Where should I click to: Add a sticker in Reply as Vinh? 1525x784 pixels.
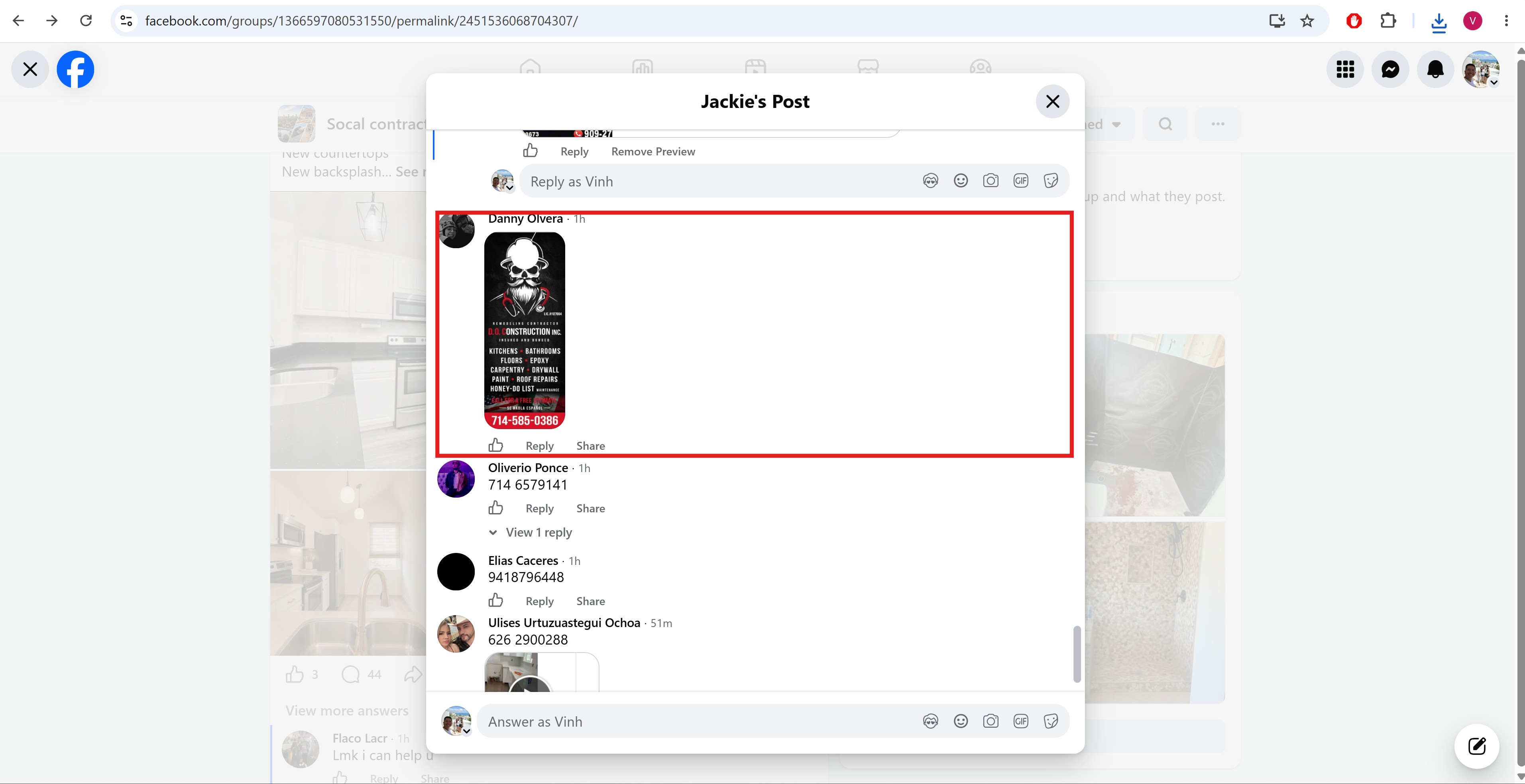click(1051, 180)
